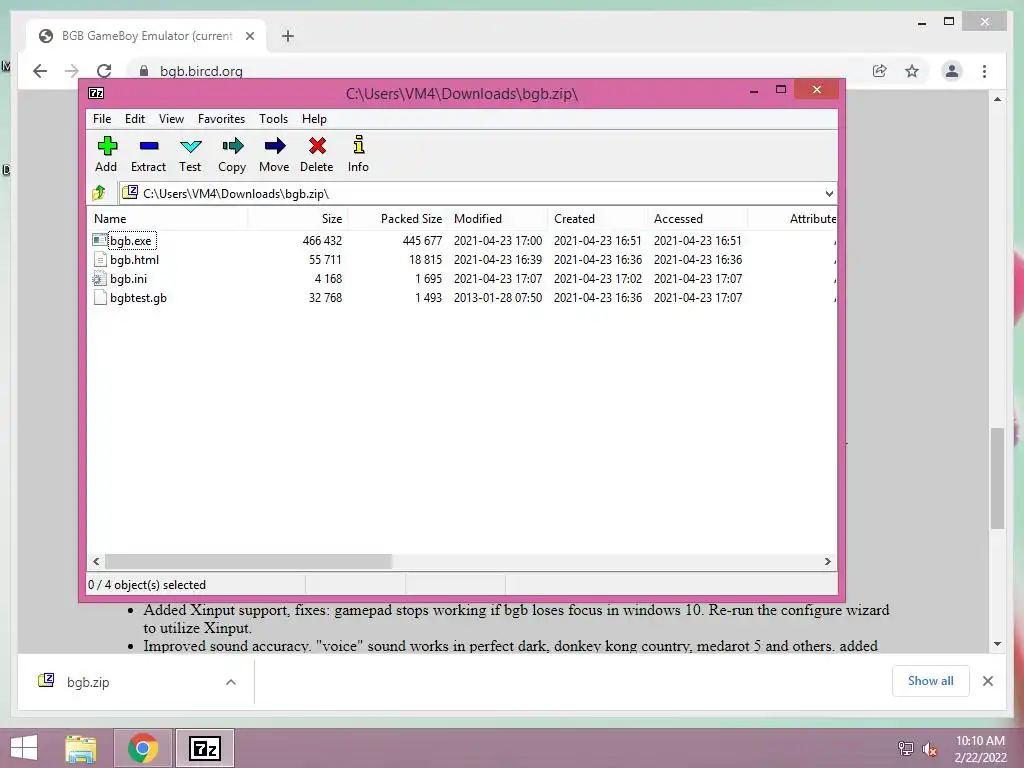Click packed size value 18 815

click(425, 259)
